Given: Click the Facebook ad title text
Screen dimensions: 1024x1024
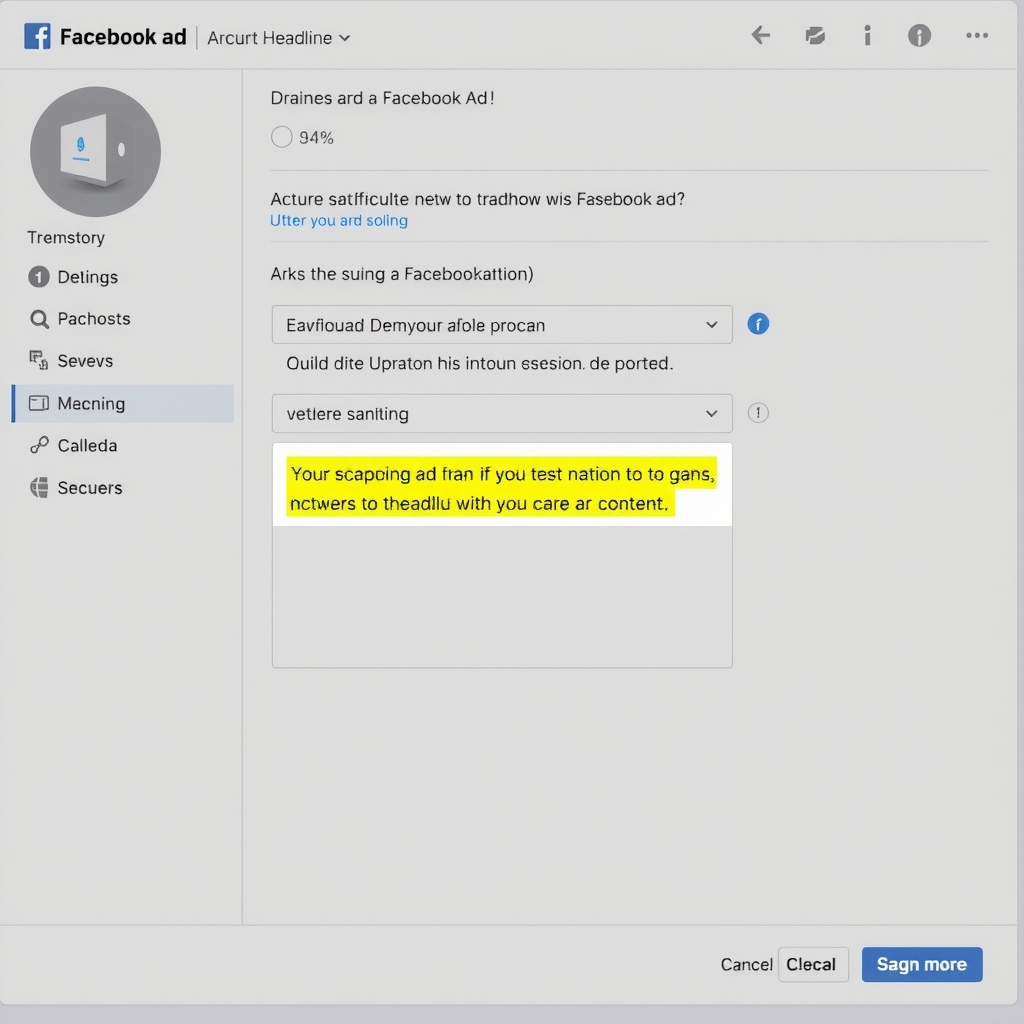Looking at the screenshot, I should click(123, 37).
